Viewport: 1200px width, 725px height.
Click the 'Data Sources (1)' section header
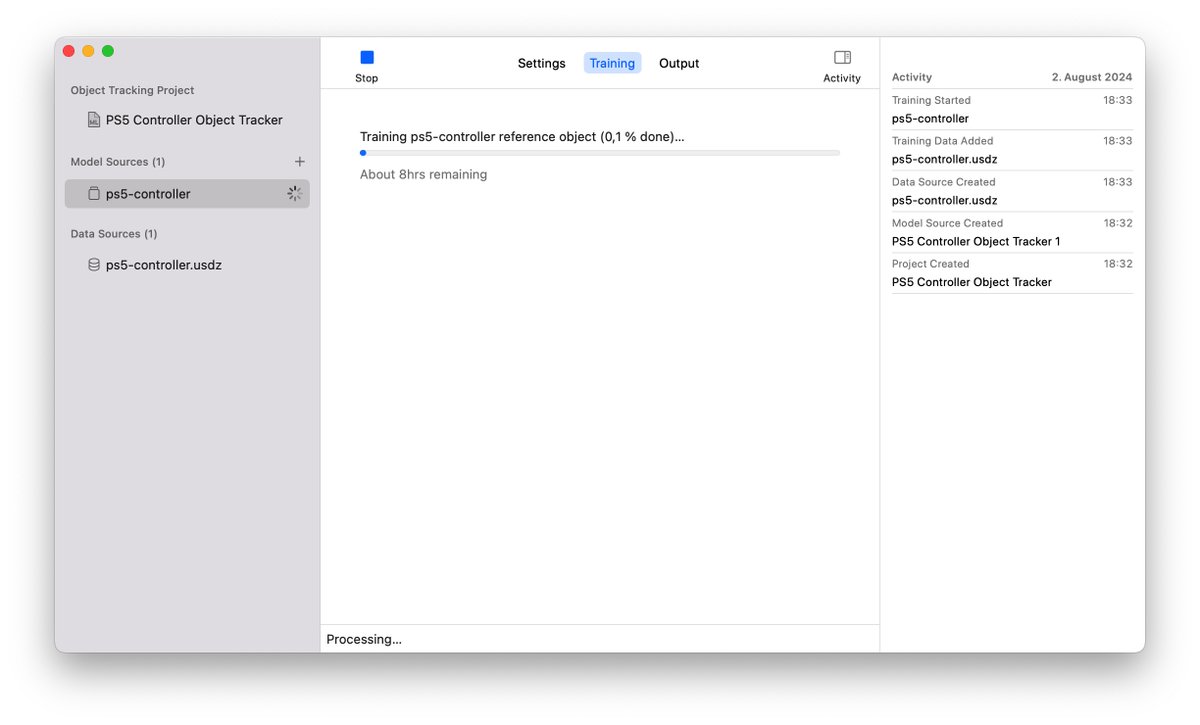tap(114, 234)
